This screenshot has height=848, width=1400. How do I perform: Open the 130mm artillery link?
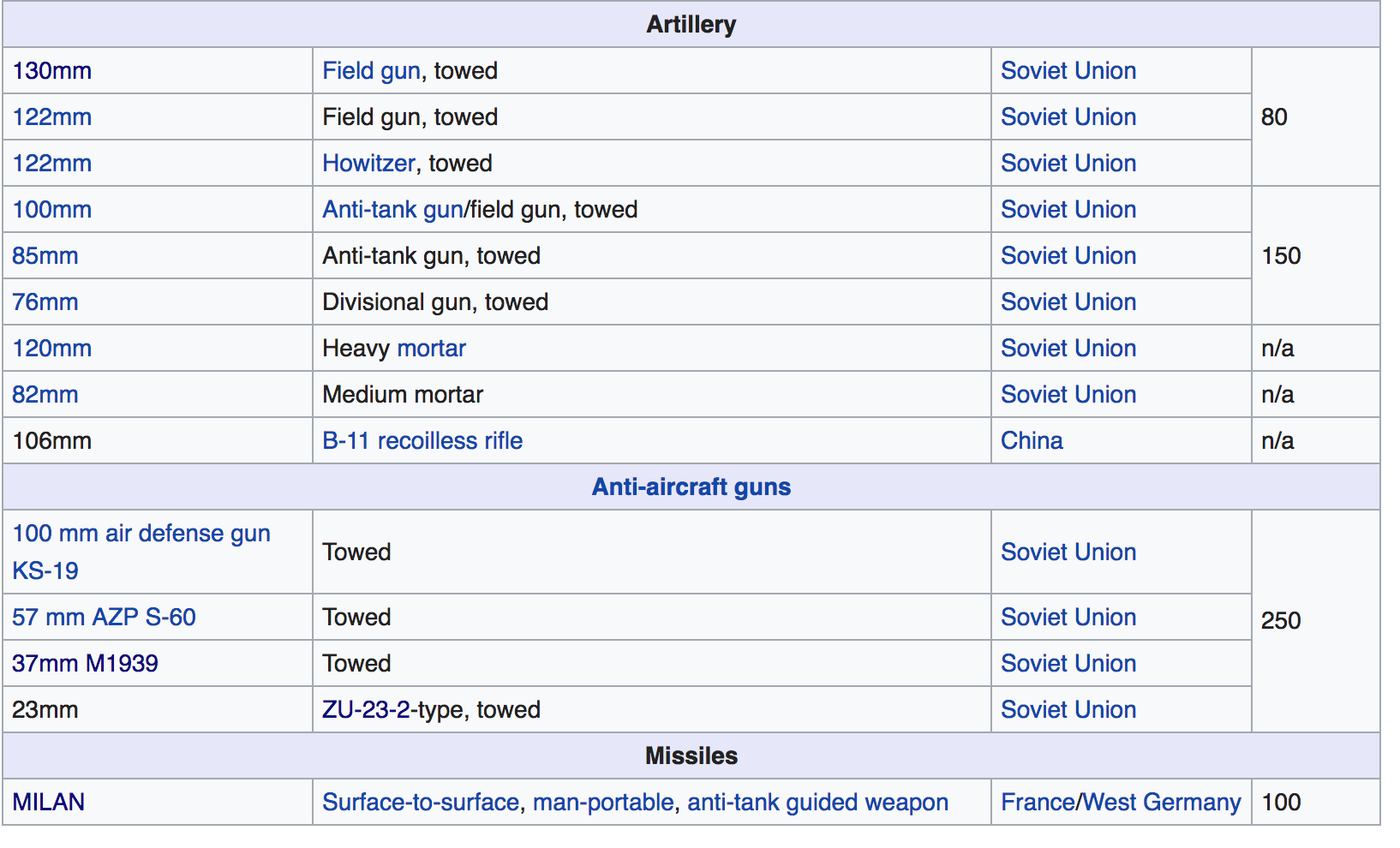tap(51, 70)
